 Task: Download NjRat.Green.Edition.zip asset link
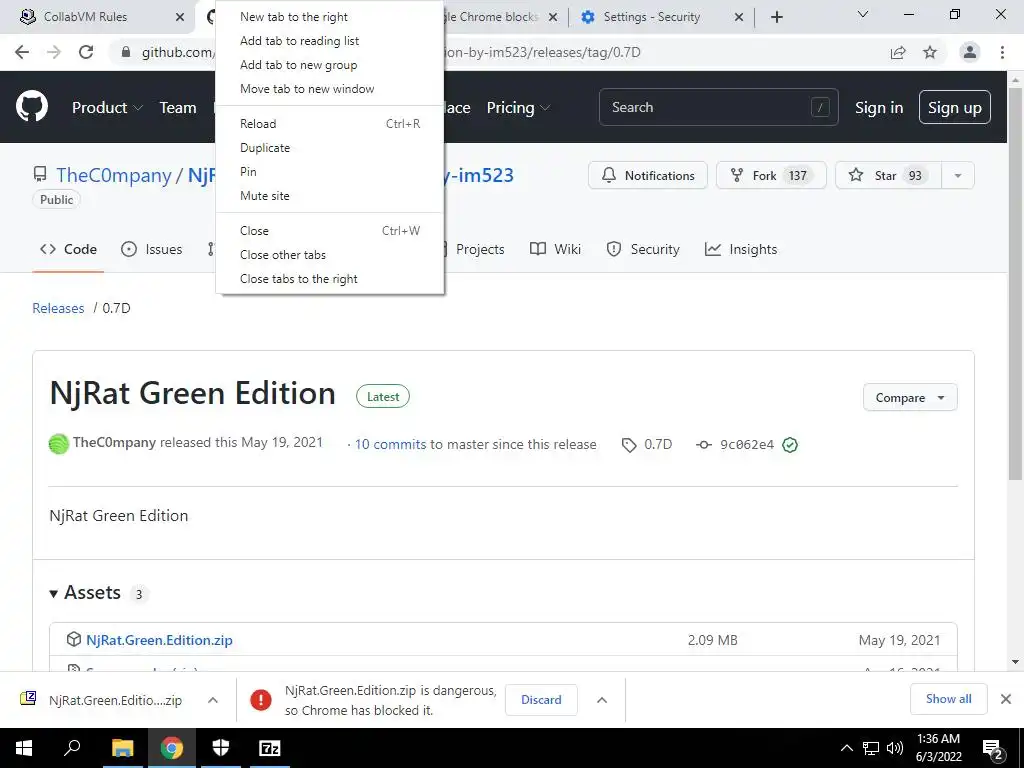point(159,641)
